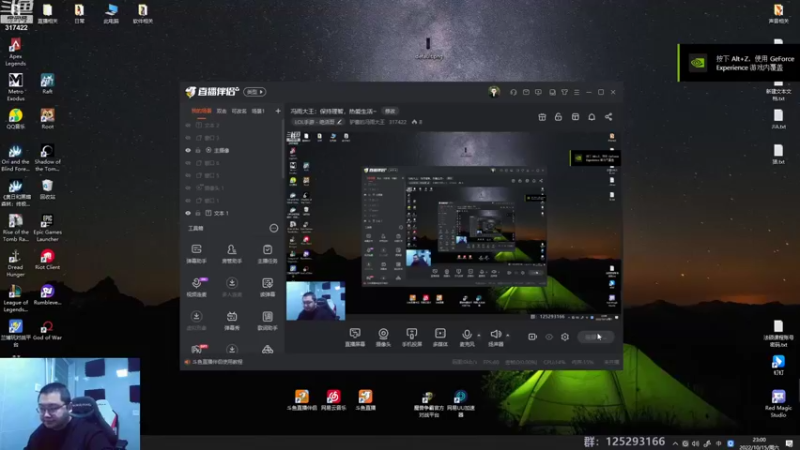
Task: Click the screen mode pill beside the app logo
Action: point(255,92)
